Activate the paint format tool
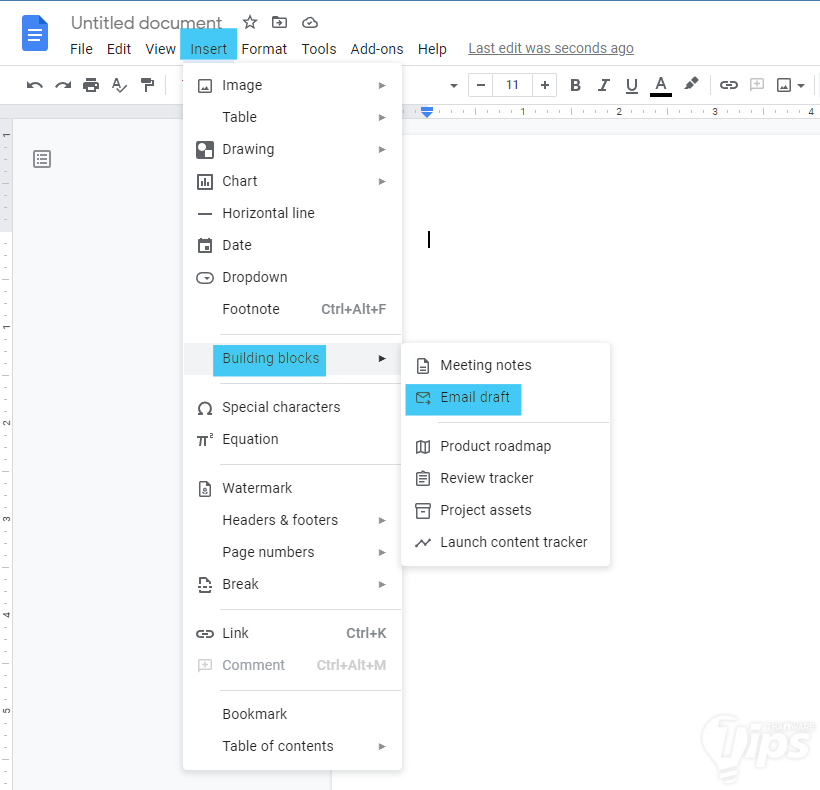Viewport: 820px width, 790px height. (147, 85)
